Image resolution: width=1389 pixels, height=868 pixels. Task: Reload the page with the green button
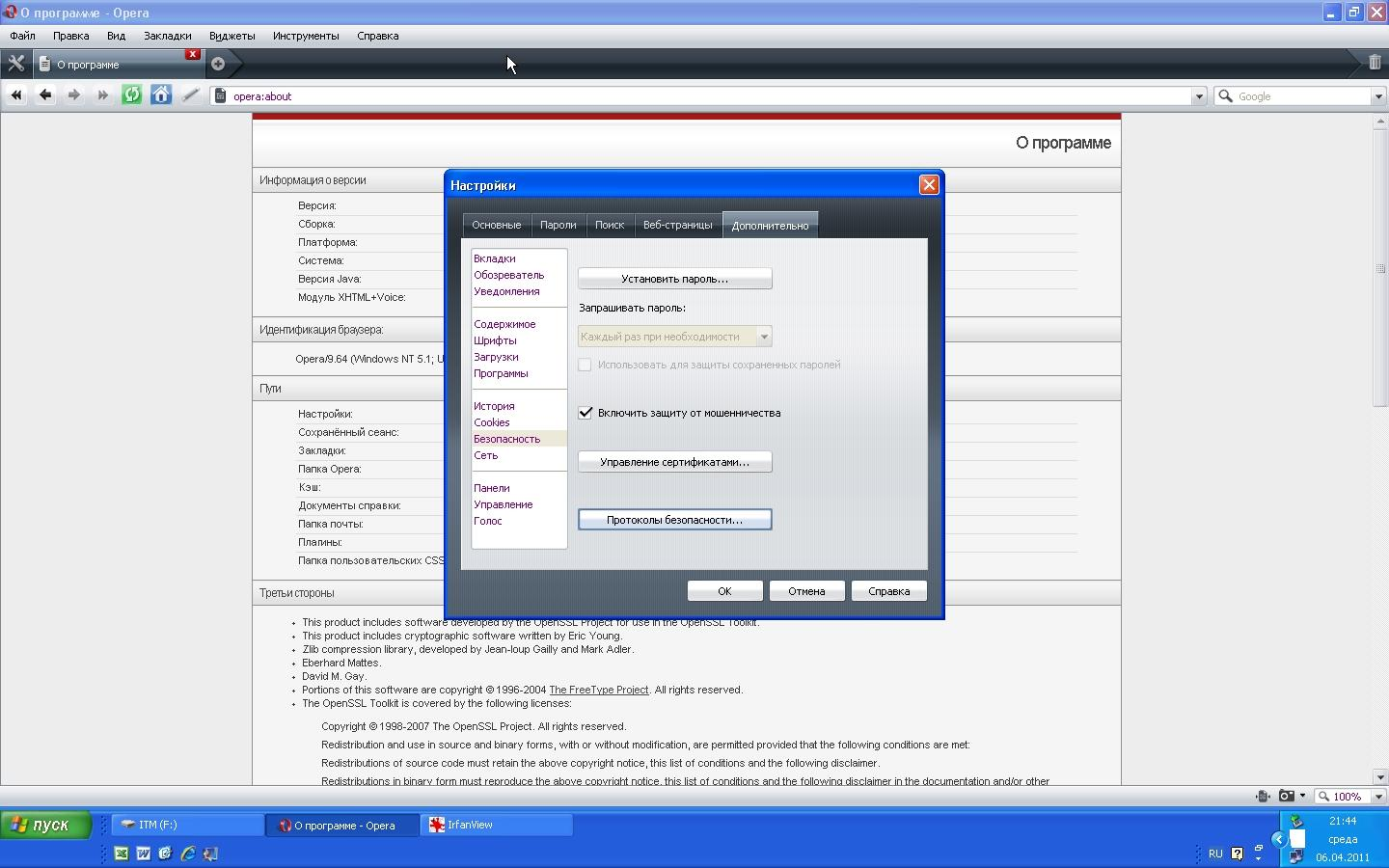132,95
